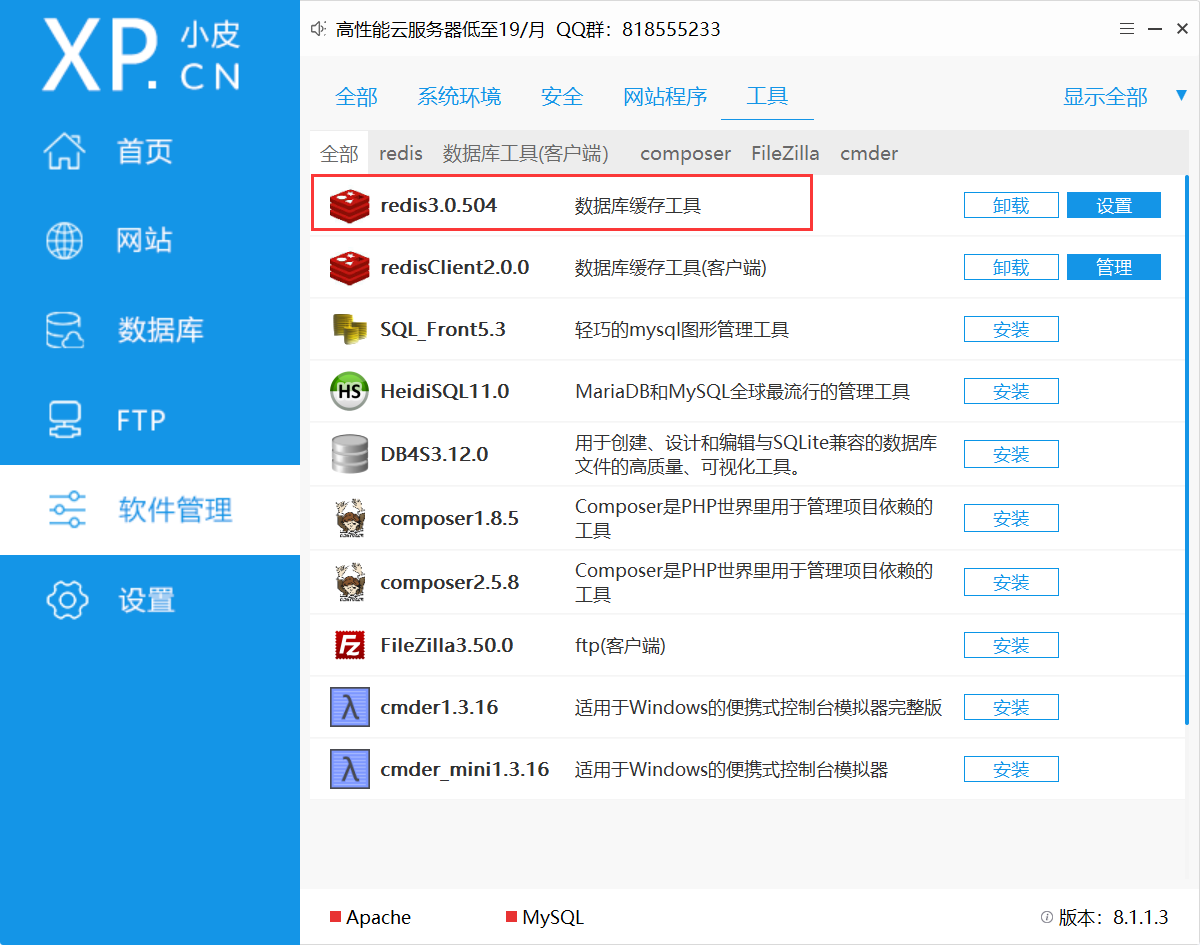The image size is (1200, 945).
Task: Click the redis3.0.504 red cube icon
Action: click(x=350, y=205)
